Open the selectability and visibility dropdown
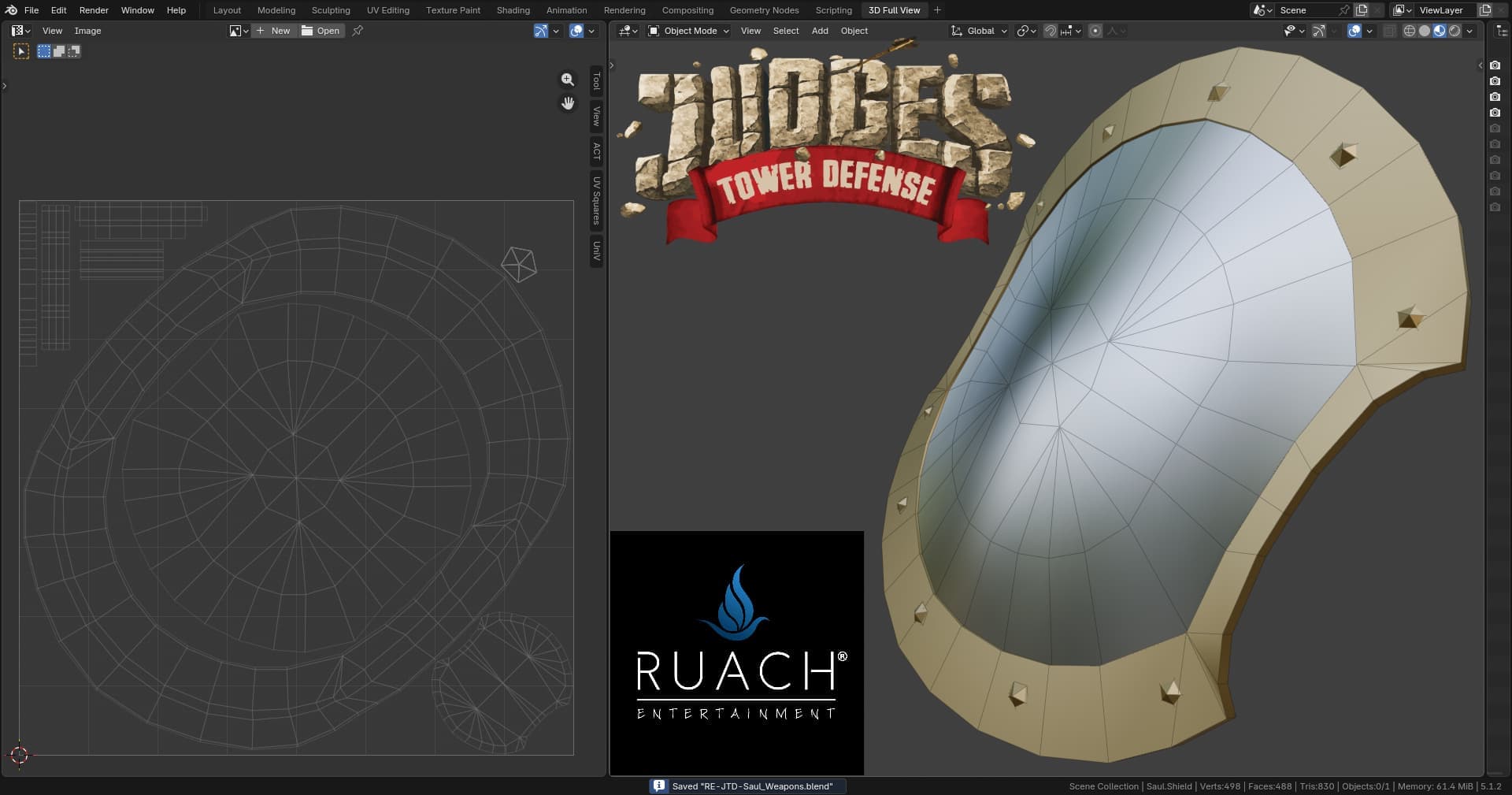This screenshot has height=795, width=1512. pos(1294,31)
